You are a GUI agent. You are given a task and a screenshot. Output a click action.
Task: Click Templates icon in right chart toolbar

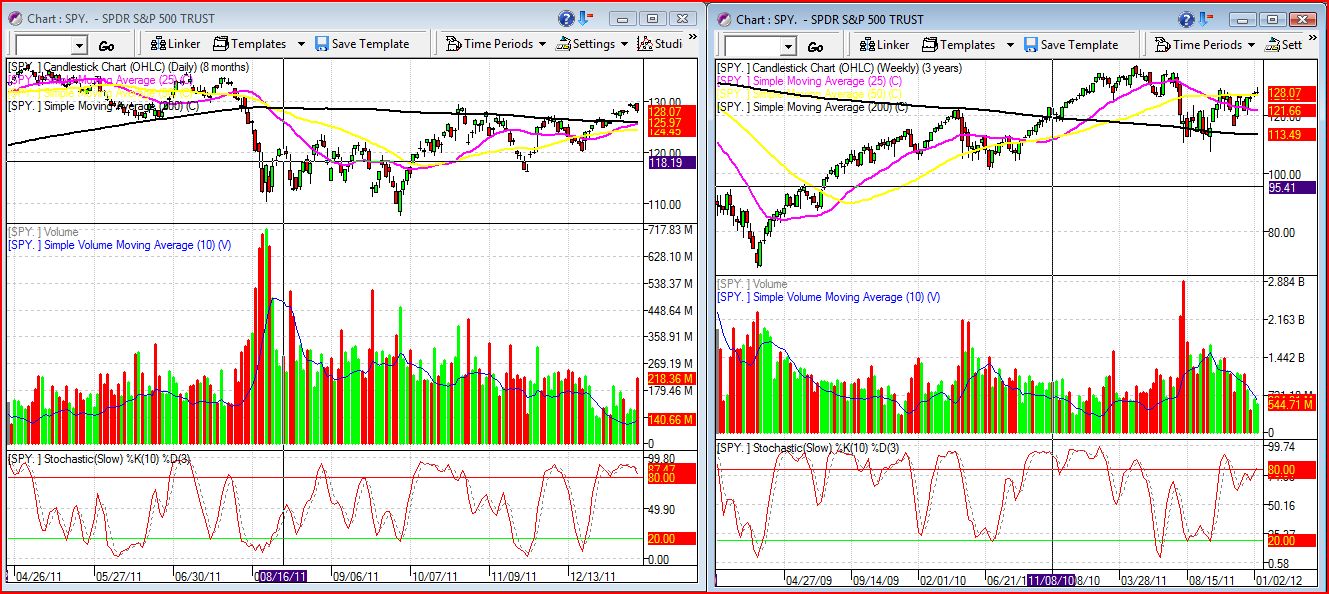(x=929, y=45)
